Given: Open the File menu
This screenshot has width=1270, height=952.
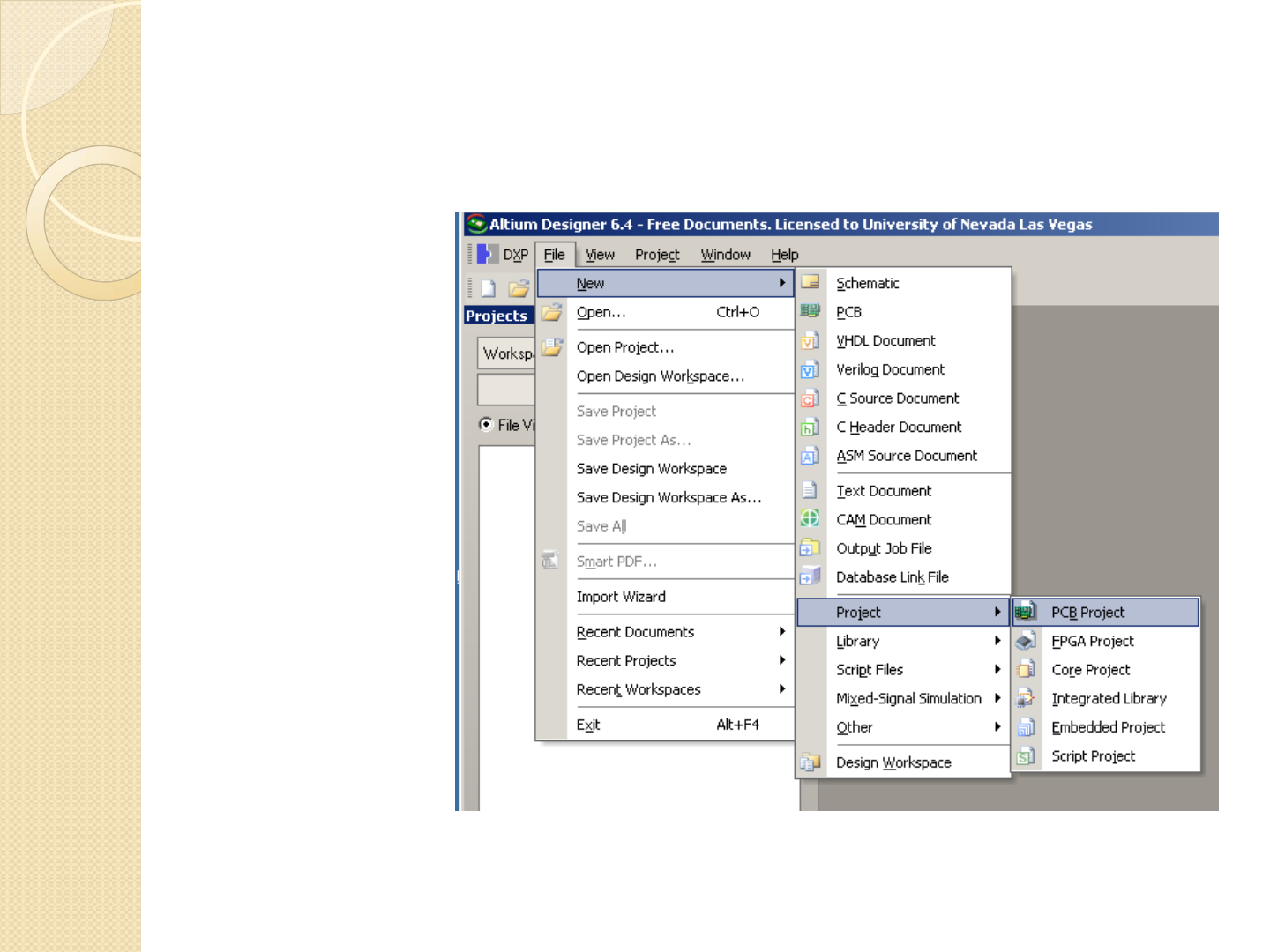Looking at the screenshot, I should point(555,255).
